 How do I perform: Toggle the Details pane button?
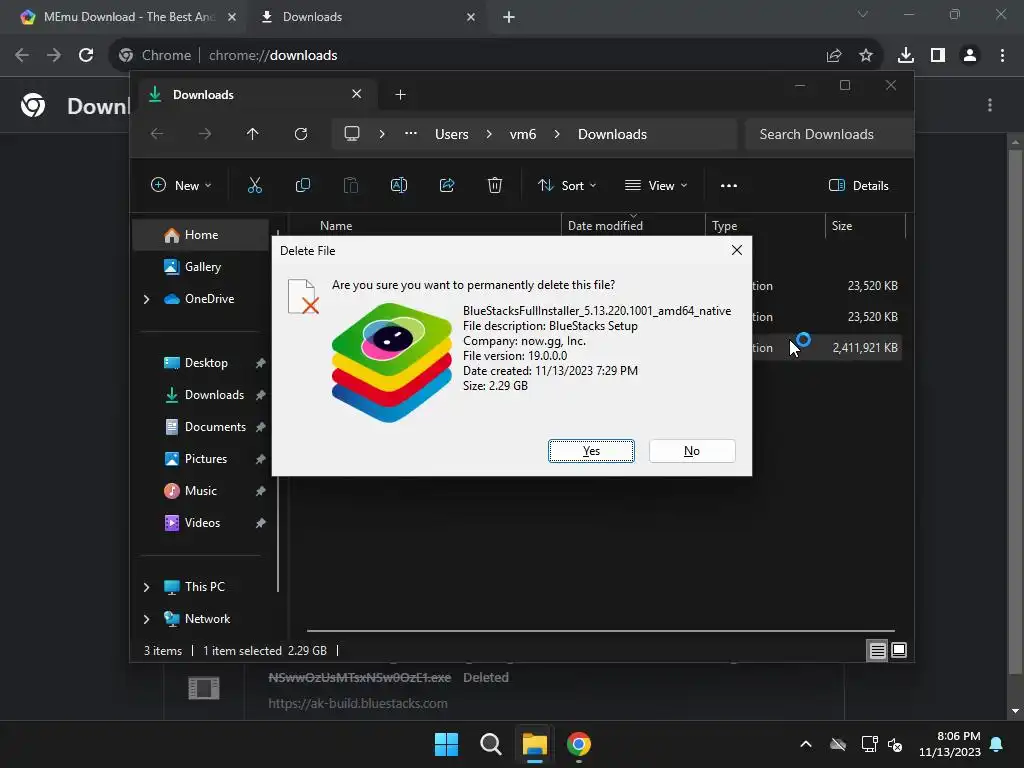click(x=858, y=185)
